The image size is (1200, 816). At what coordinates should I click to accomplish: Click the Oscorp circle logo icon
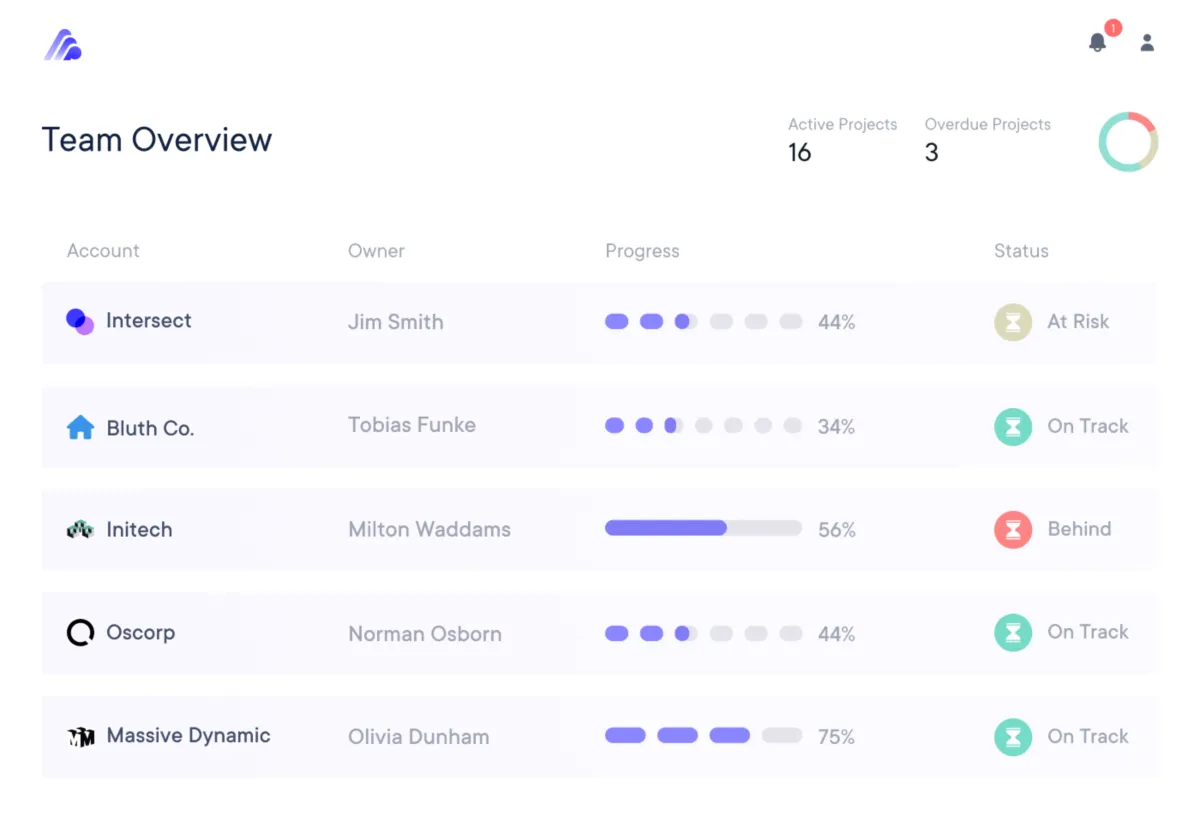coord(80,633)
